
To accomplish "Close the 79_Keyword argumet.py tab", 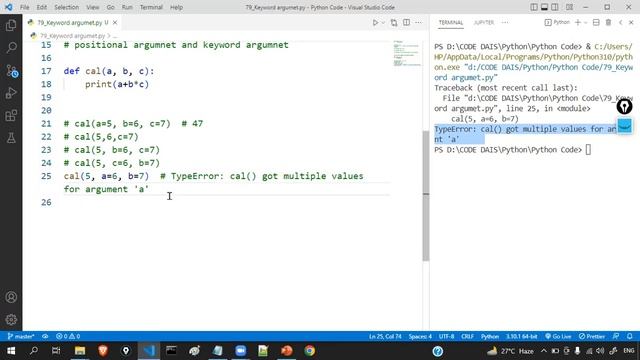I will [115, 23].
